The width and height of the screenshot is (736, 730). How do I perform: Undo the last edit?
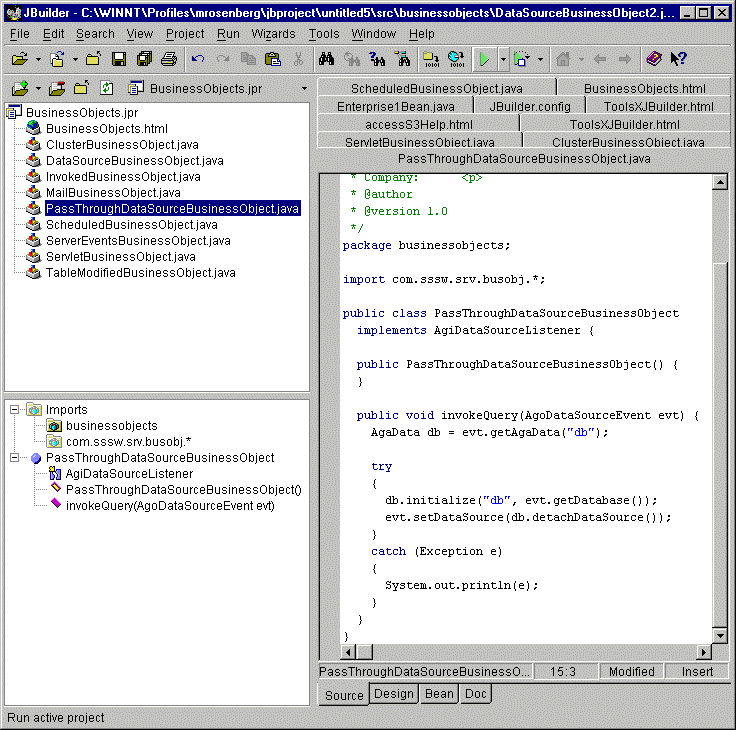pos(198,59)
